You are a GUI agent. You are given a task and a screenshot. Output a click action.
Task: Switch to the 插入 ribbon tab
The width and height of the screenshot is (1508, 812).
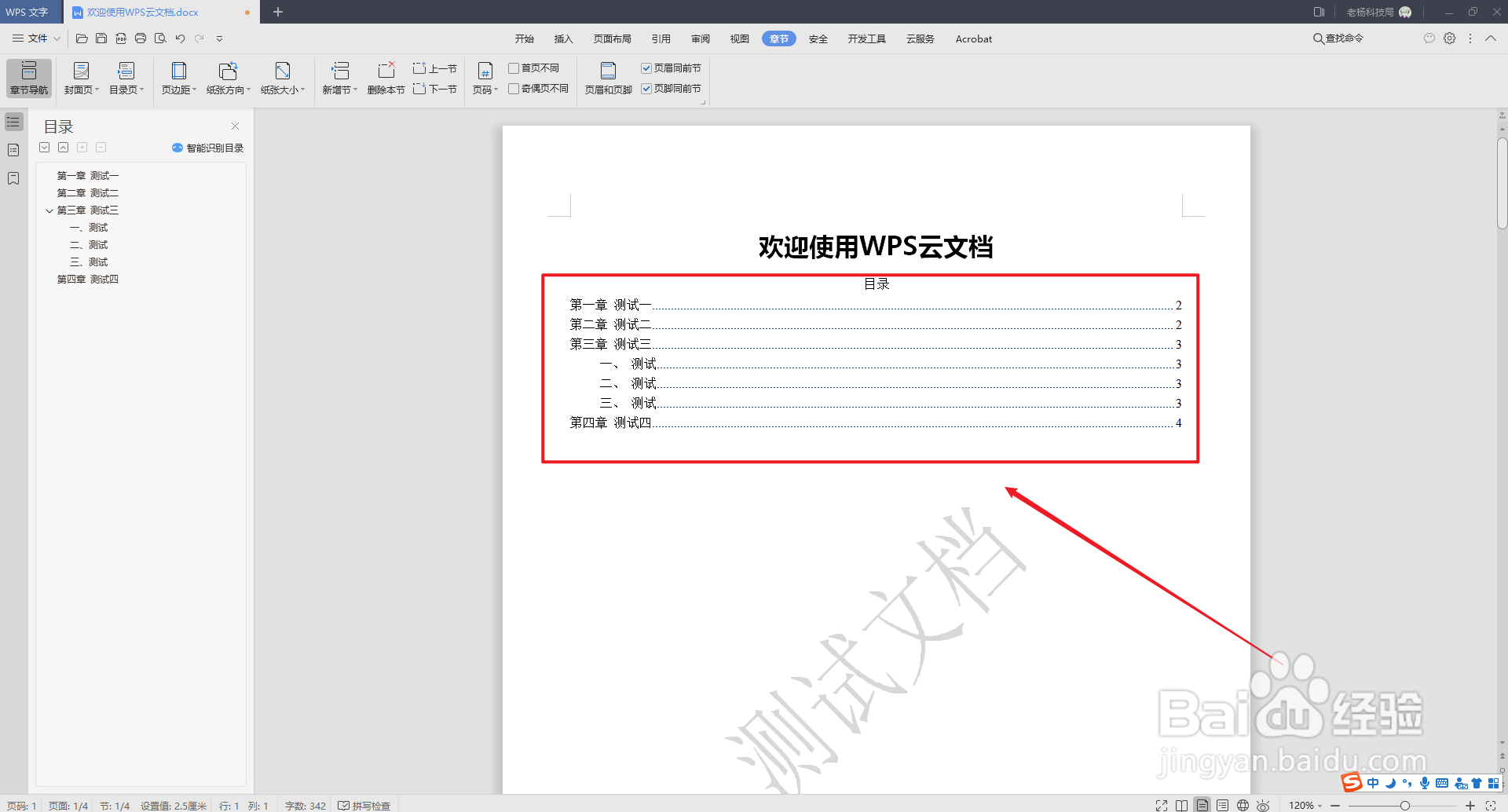point(563,38)
